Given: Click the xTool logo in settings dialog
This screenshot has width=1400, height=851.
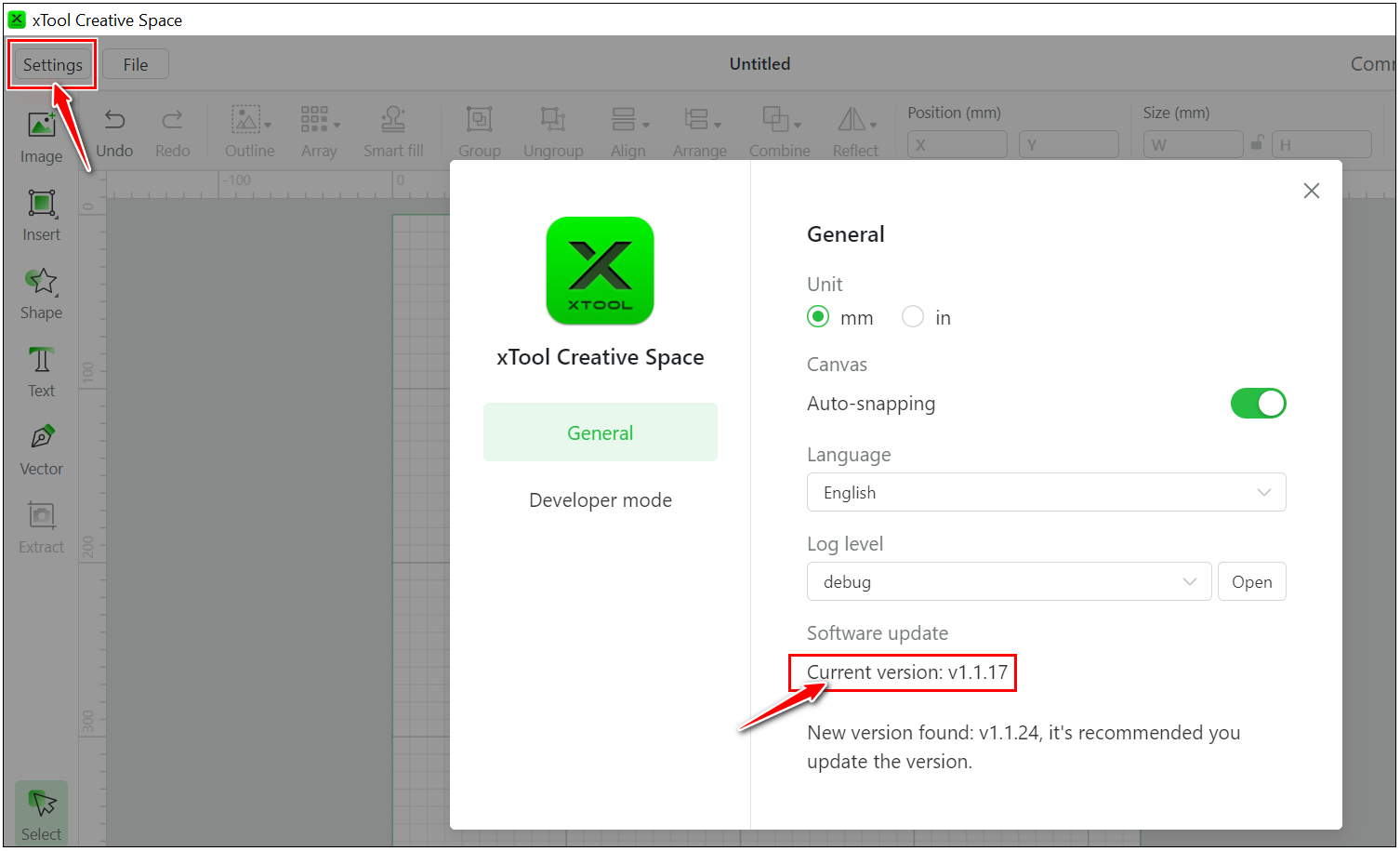Looking at the screenshot, I should click(600, 271).
